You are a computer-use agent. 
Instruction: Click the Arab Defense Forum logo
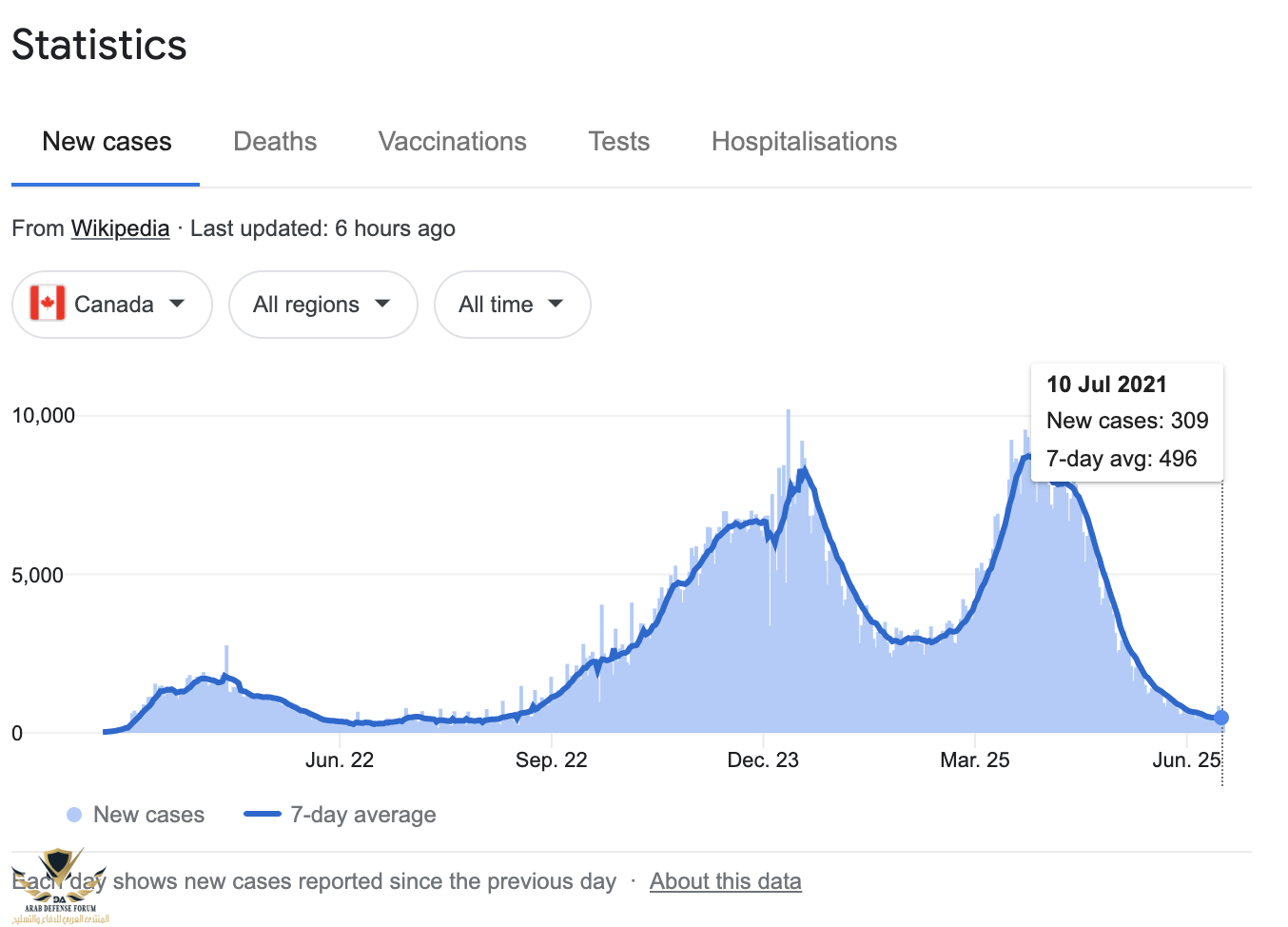pos(59,885)
